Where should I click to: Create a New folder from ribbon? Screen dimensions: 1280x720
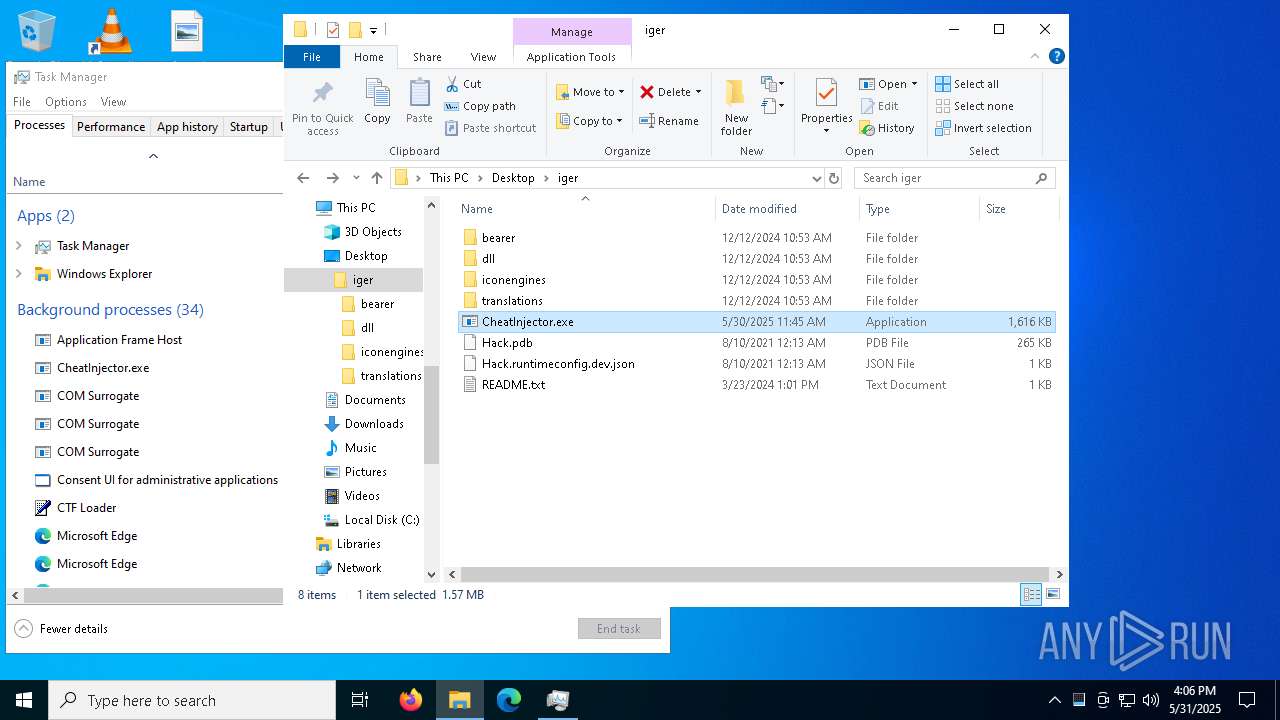736,108
